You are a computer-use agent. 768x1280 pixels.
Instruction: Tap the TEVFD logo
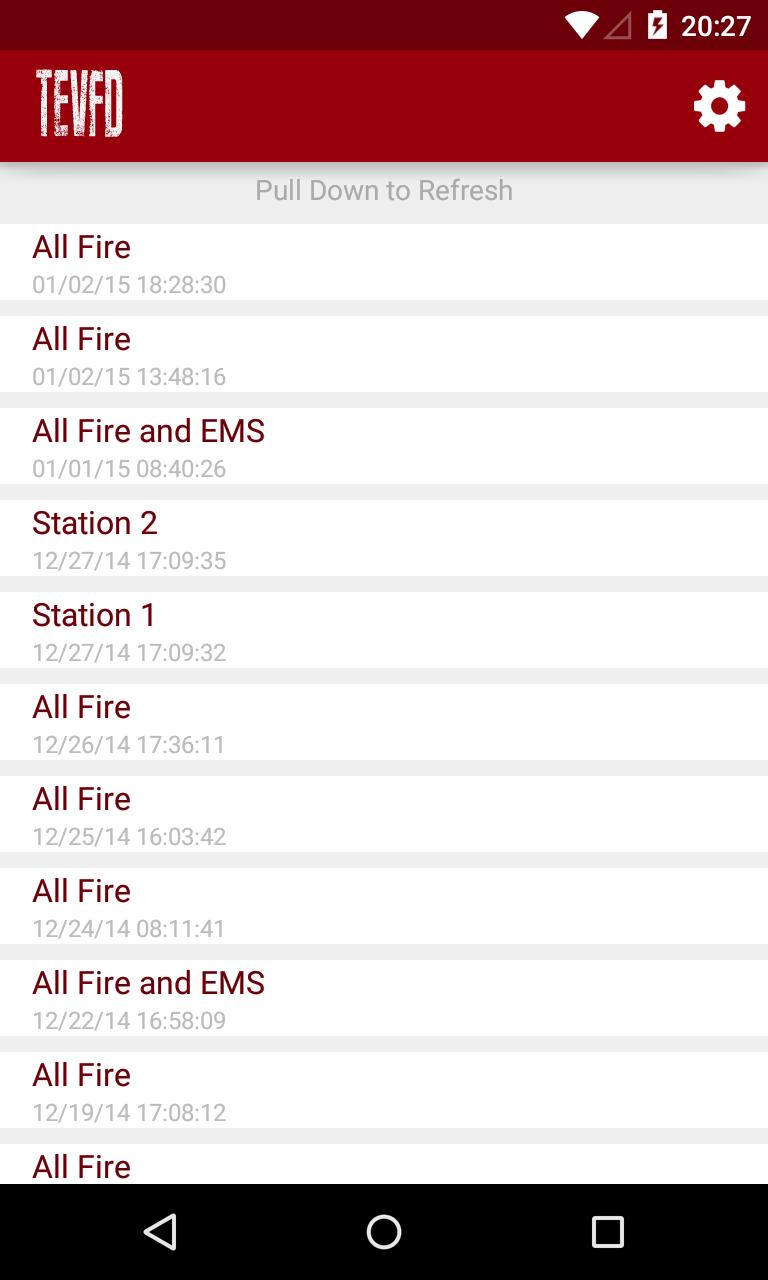pos(79,104)
